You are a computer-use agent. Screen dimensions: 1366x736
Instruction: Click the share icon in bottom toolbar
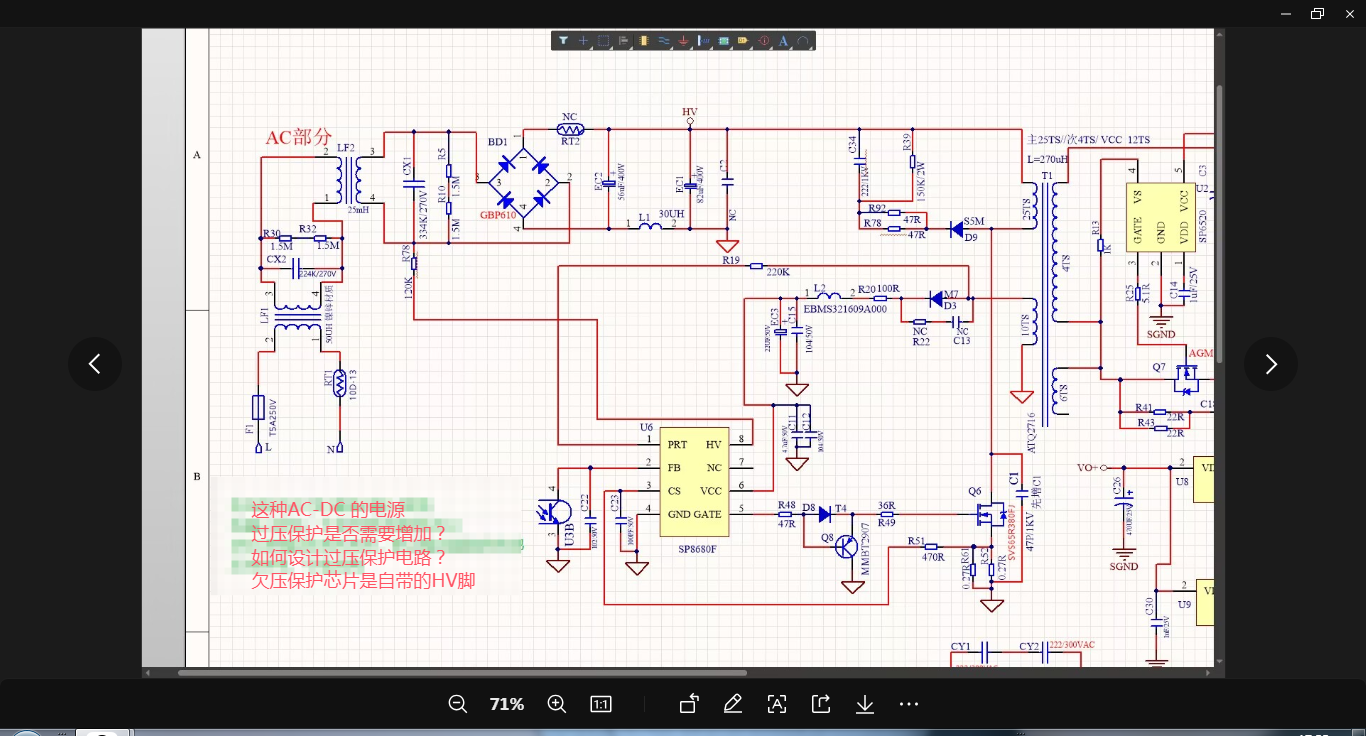pos(821,704)
